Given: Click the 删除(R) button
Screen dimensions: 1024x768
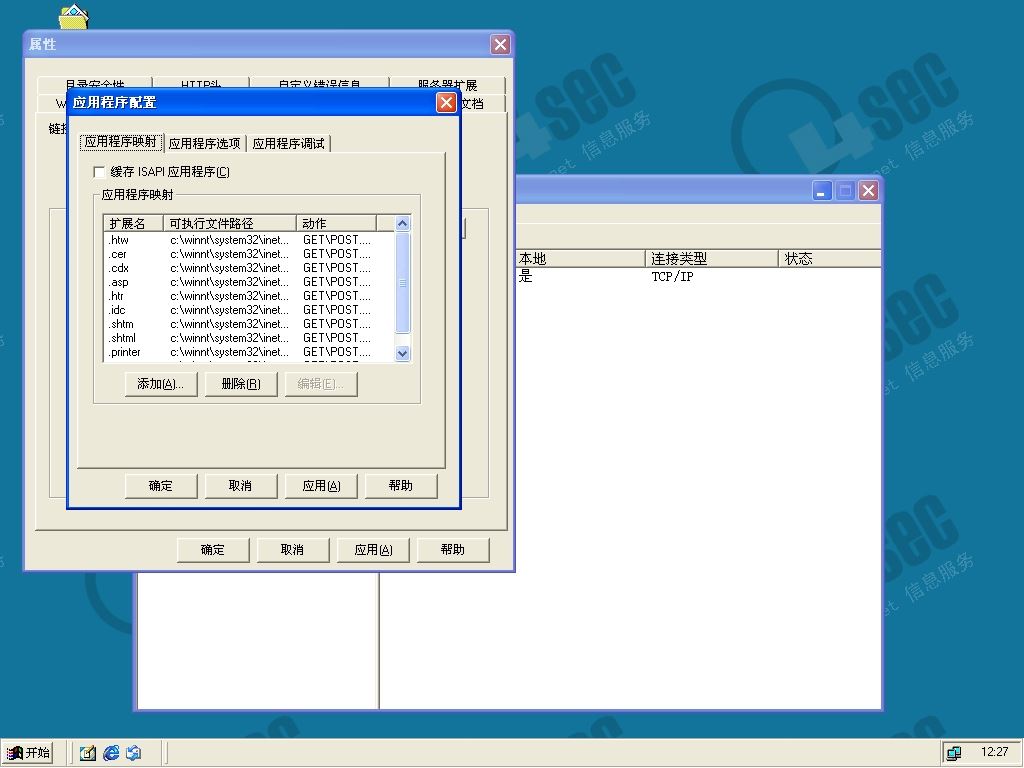Looking at the screenshot, I should tap(241, 384).
